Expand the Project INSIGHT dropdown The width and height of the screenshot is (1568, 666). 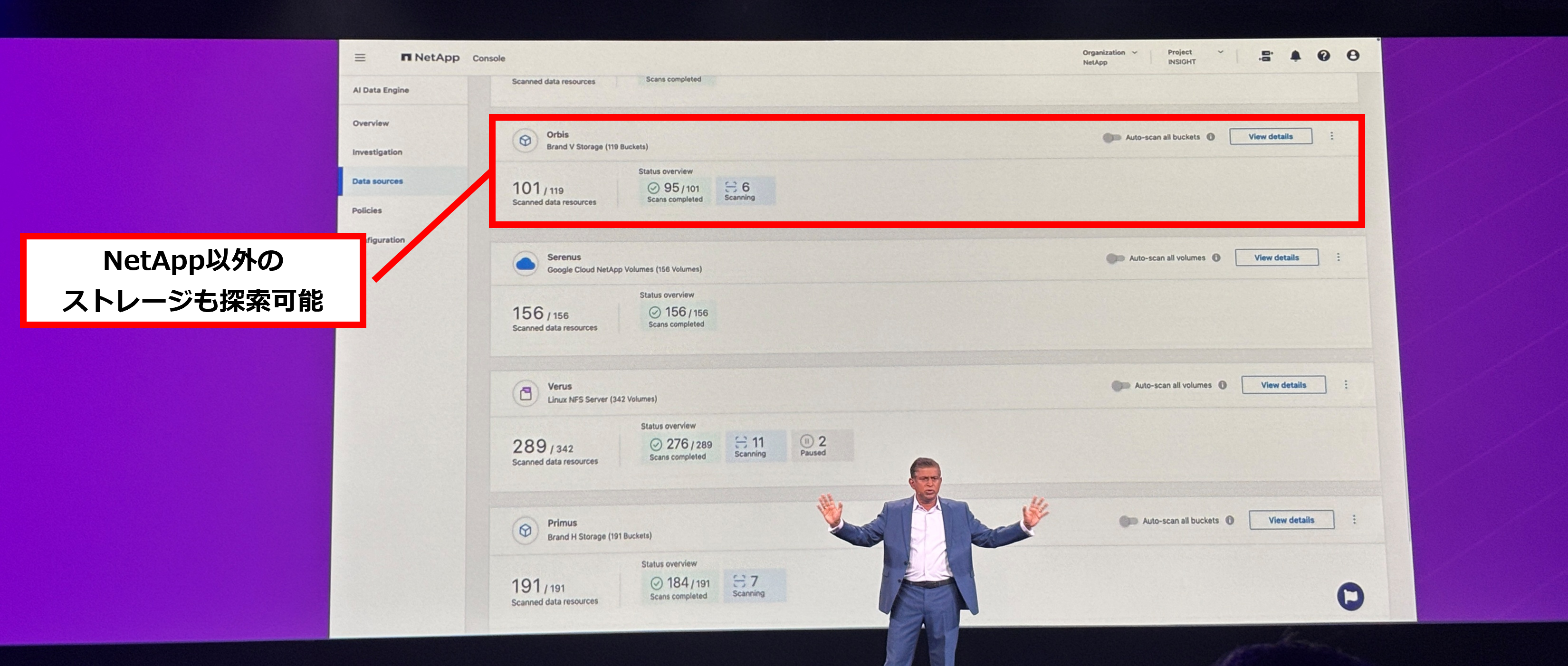point(1195,57)
